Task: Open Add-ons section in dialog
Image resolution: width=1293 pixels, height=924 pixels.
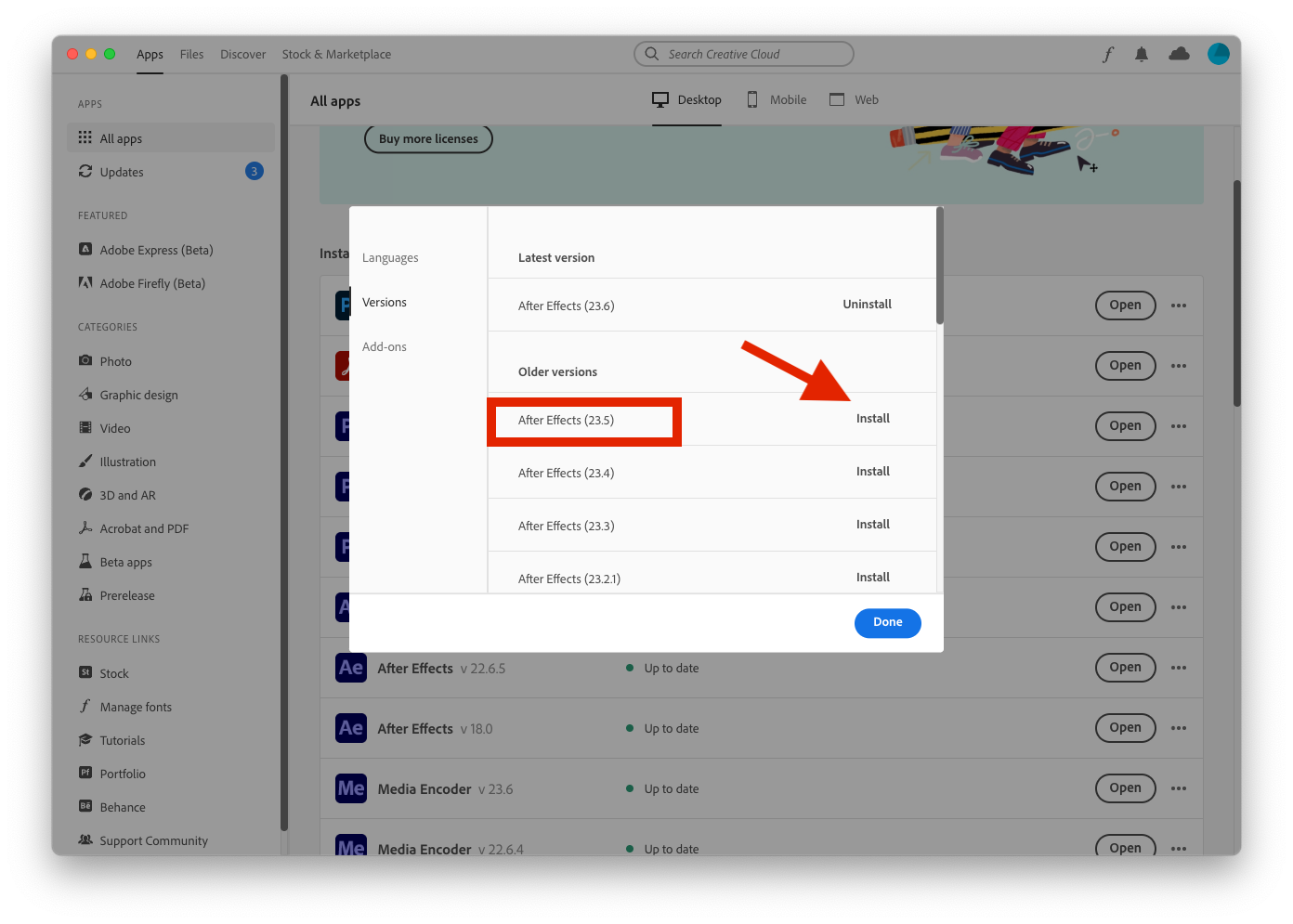Action: coord(385,347)
